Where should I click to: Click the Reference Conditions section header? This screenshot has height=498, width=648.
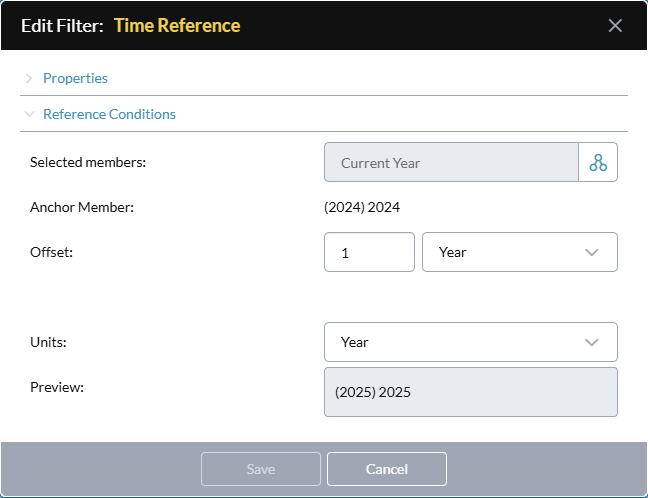coord(110,114)
